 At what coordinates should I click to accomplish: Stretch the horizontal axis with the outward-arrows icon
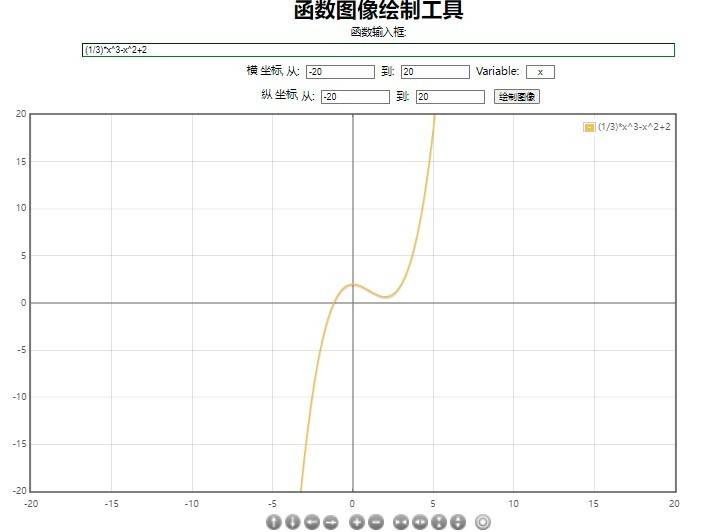click(420, 522)
